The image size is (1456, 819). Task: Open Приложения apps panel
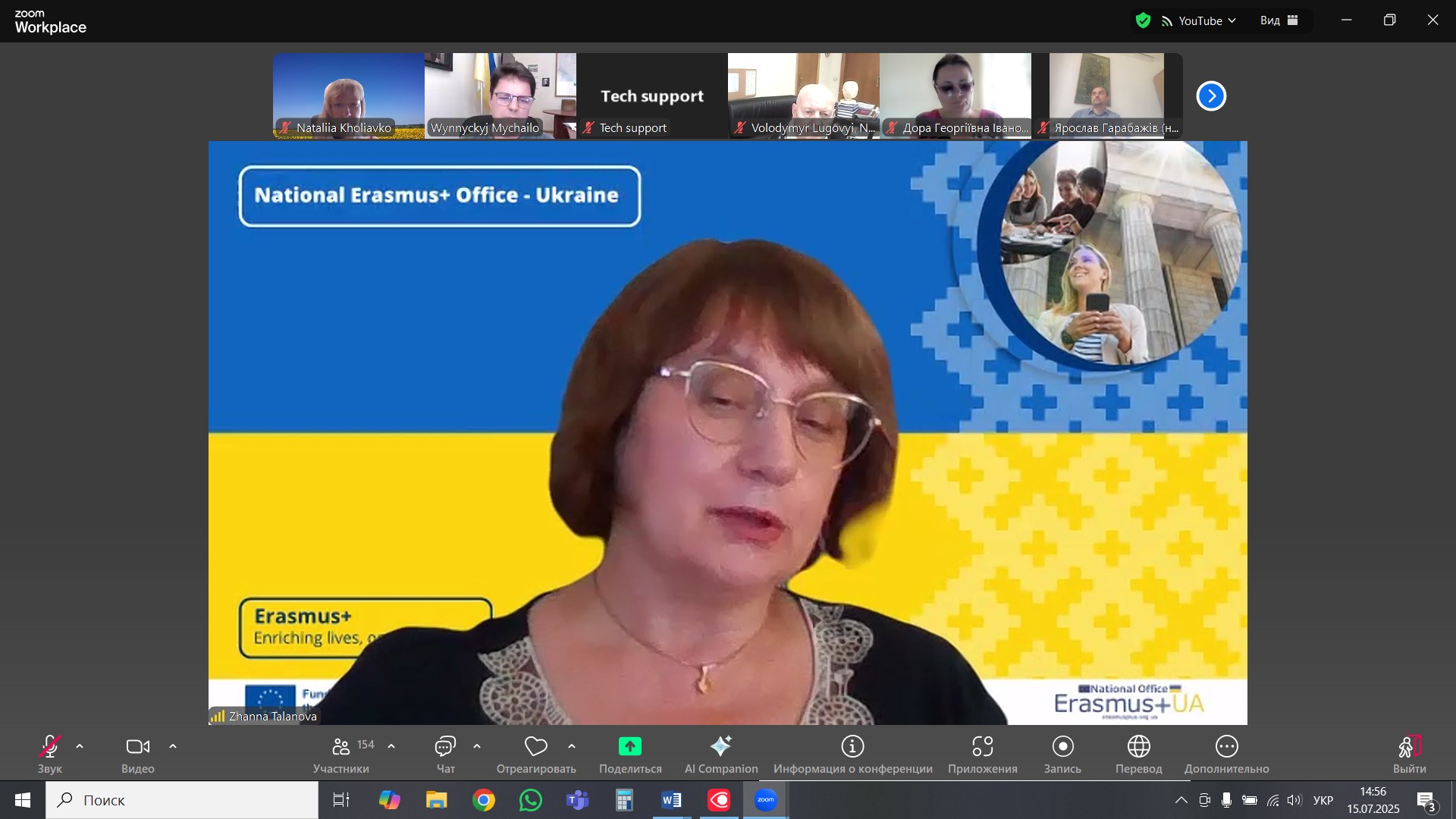983,755
